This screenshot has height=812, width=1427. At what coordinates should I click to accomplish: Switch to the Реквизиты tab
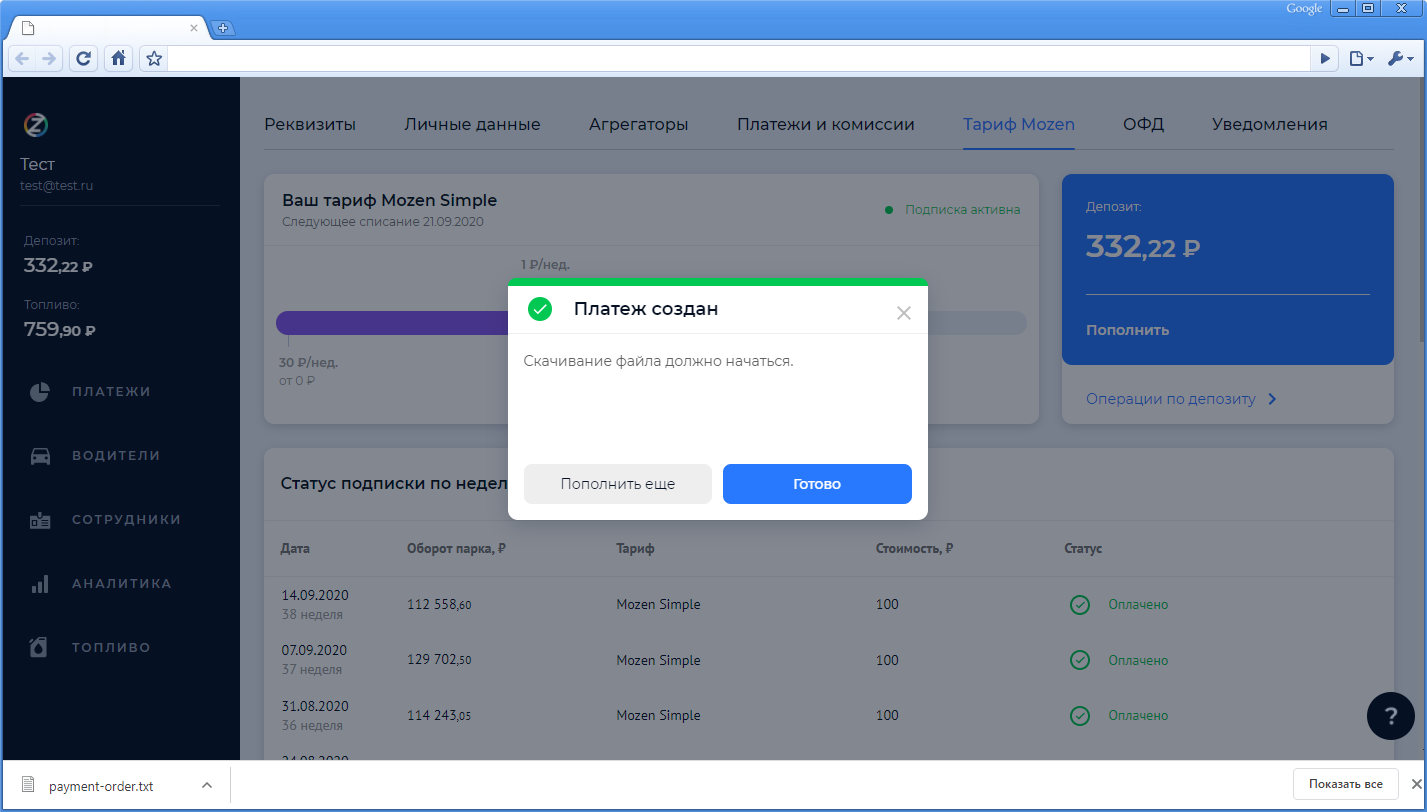point(310,125)
